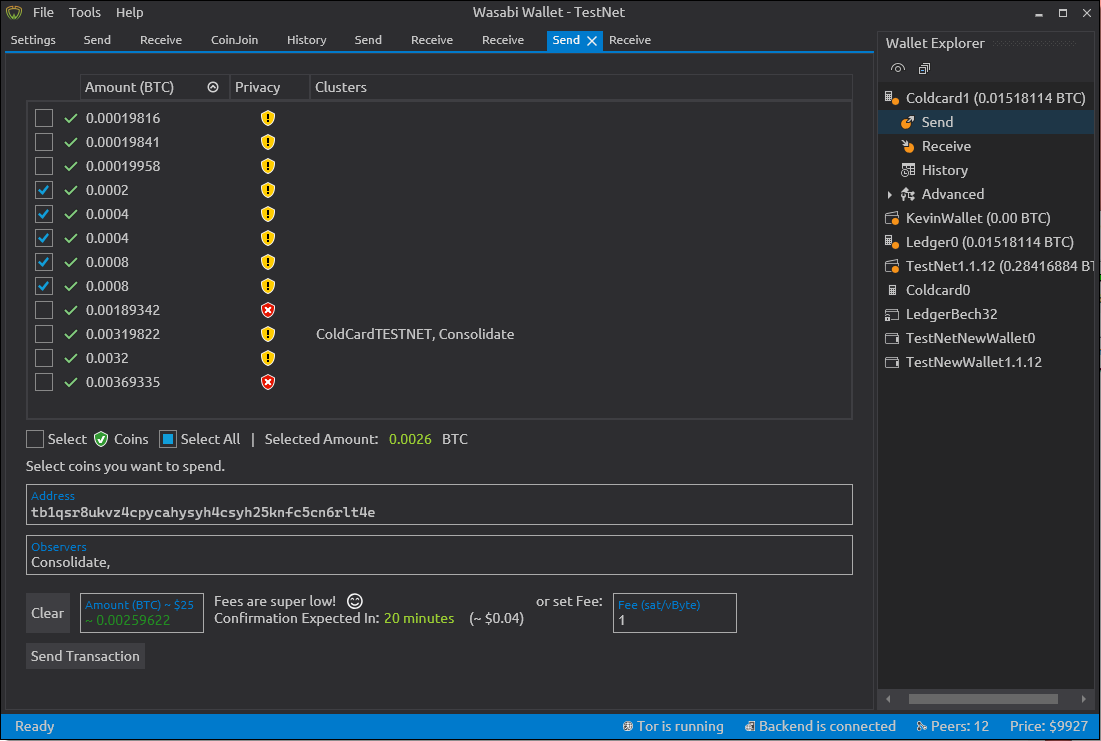Click the red privacy shield of 0.00369335 coin

[268, 382]
